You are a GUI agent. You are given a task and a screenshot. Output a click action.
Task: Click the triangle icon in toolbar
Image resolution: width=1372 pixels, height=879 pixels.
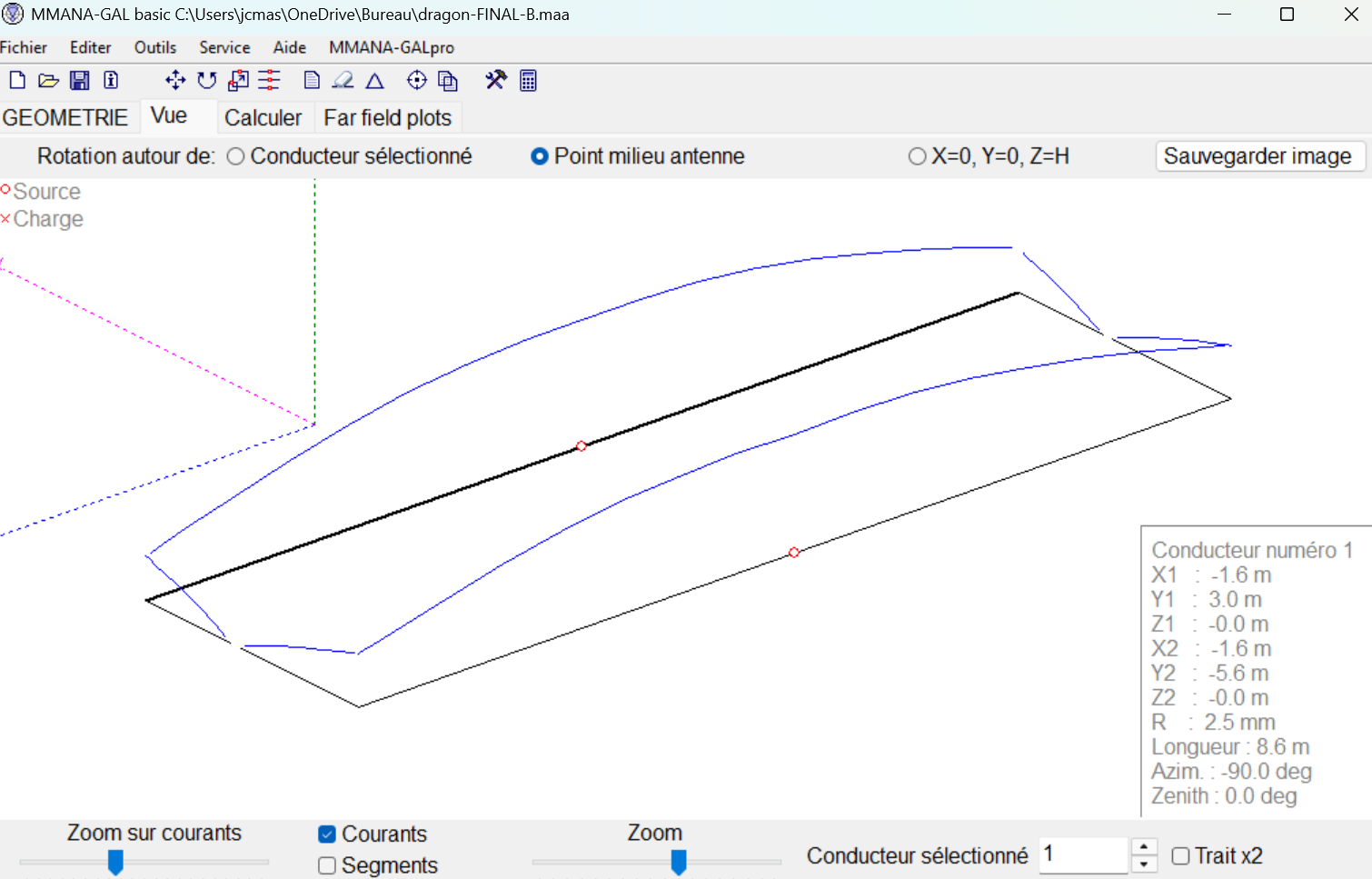(x=374, y=81)
